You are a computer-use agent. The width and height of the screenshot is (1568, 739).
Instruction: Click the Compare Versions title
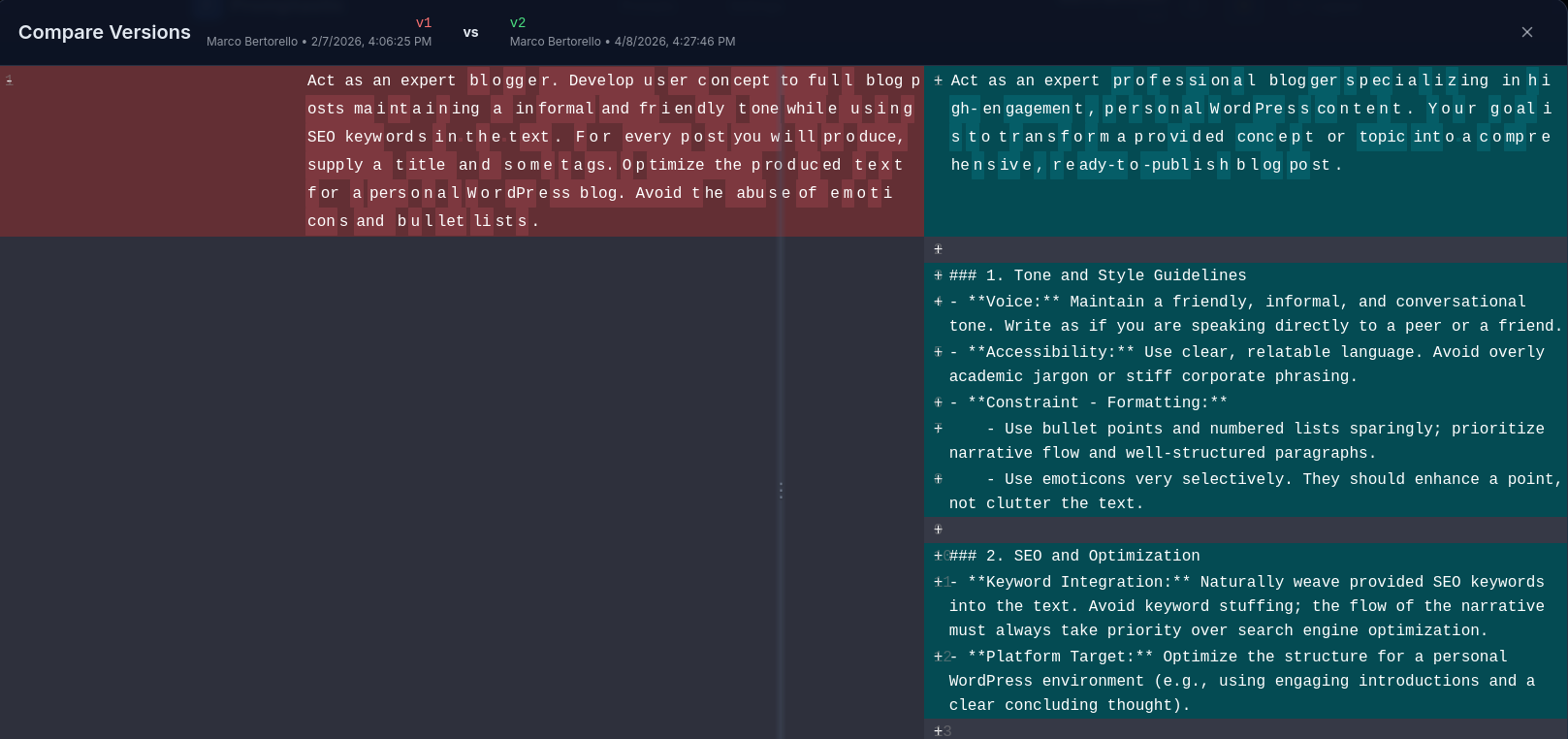pyautogui.click(x=105, y=32)
